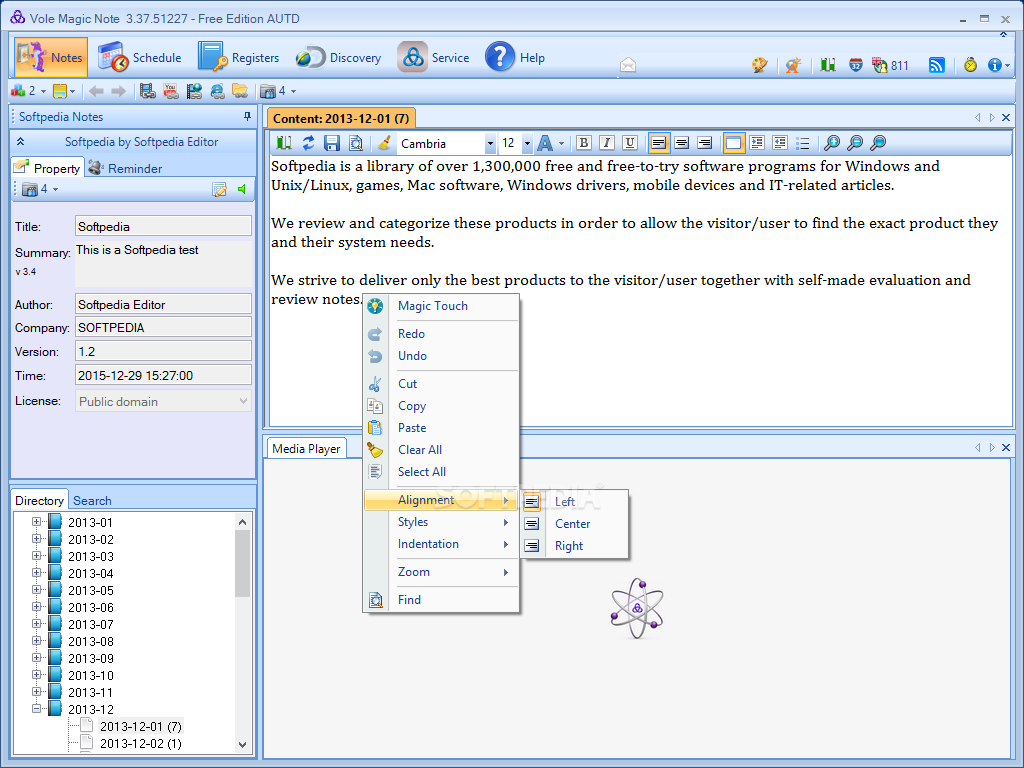Open the Service section
This screenshot has height=768, width=1024.
434,57
